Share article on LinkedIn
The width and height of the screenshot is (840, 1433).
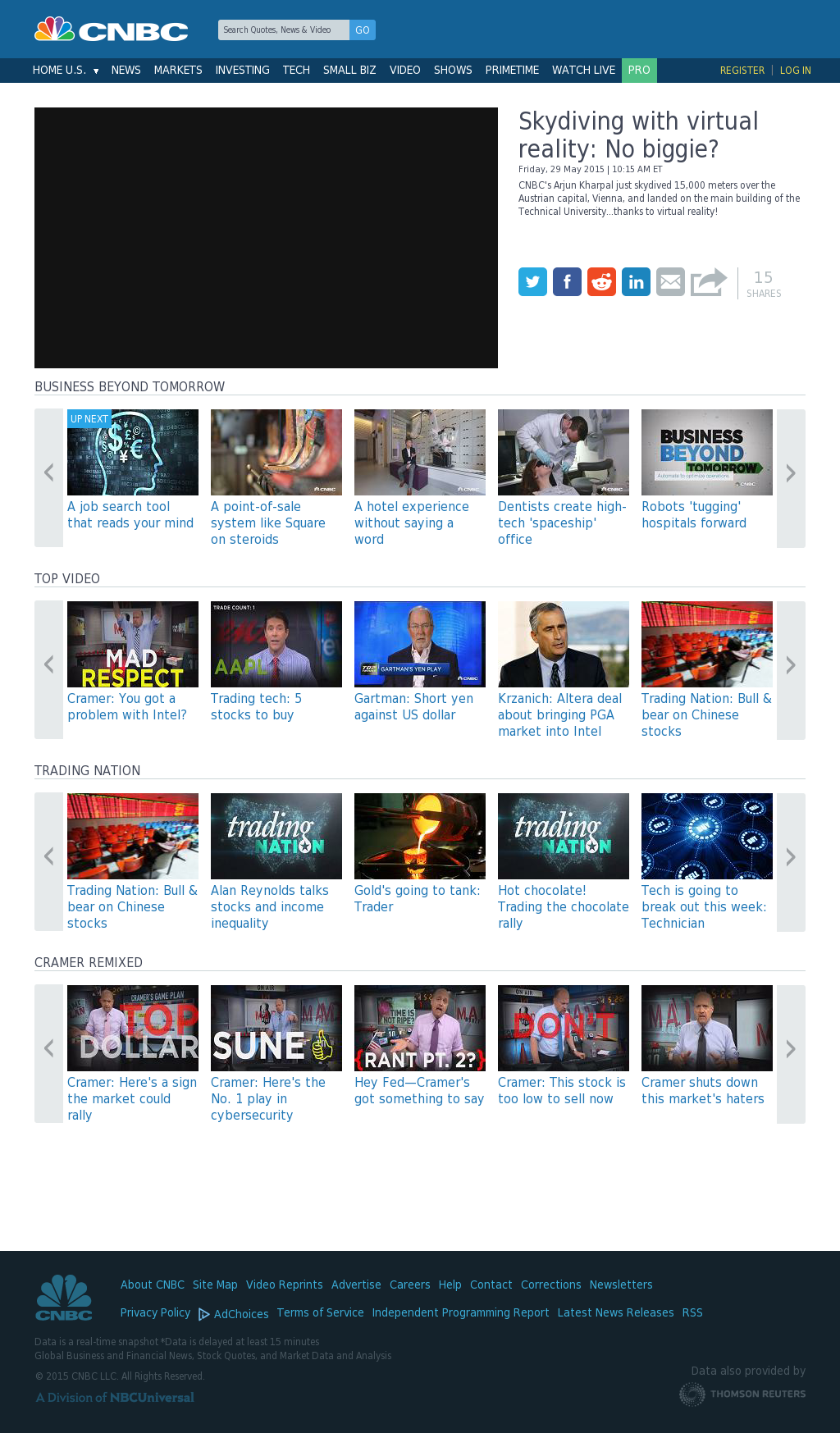pyautogui.click(x=636, y=282)
